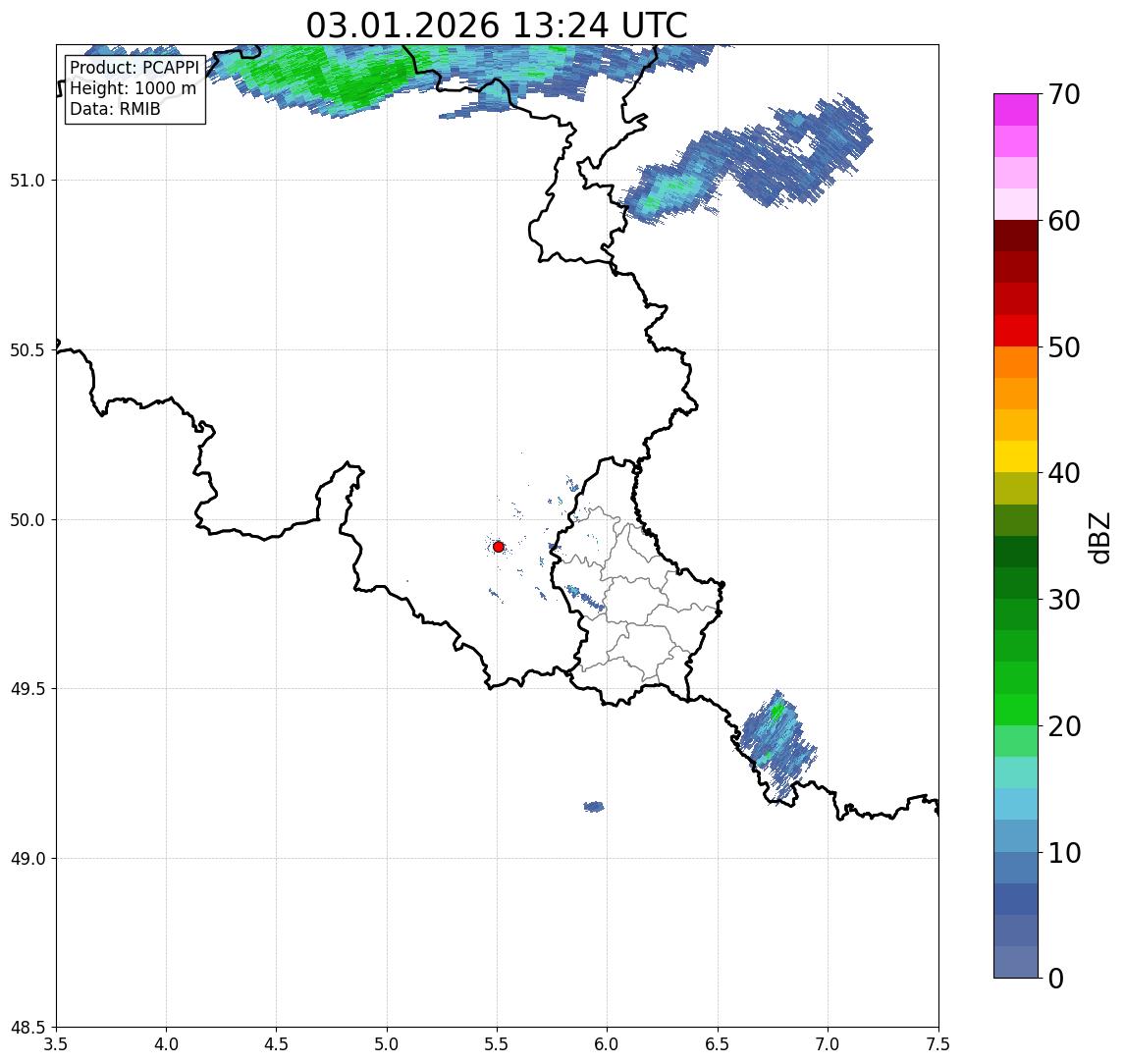Click the colorbar tick label 30
This screenshot has width=1124, height=1064.
tap(1064, 600)
